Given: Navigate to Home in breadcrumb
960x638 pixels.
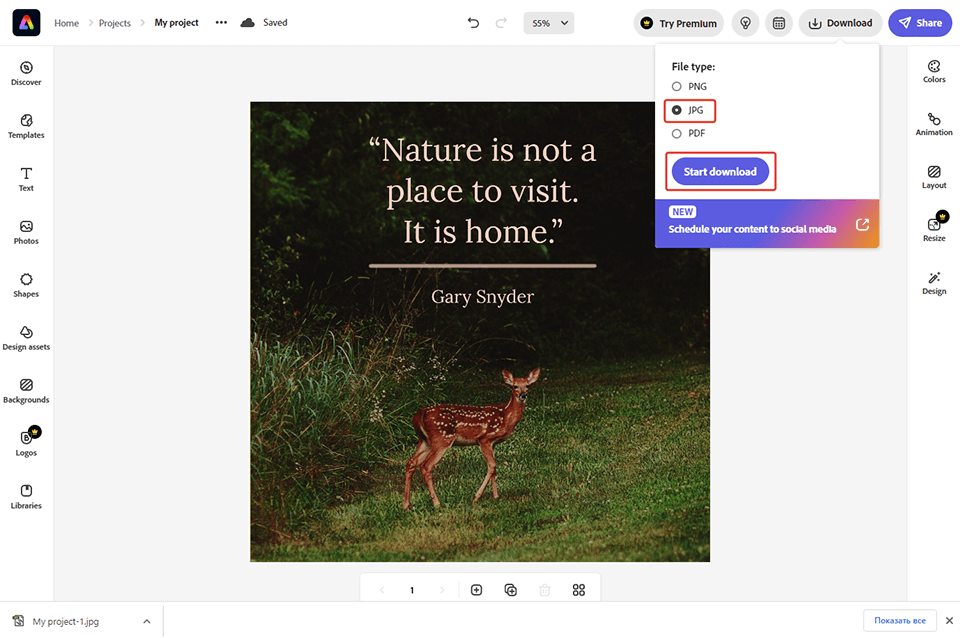Looking at the screenshot, I should click(66, 23).
